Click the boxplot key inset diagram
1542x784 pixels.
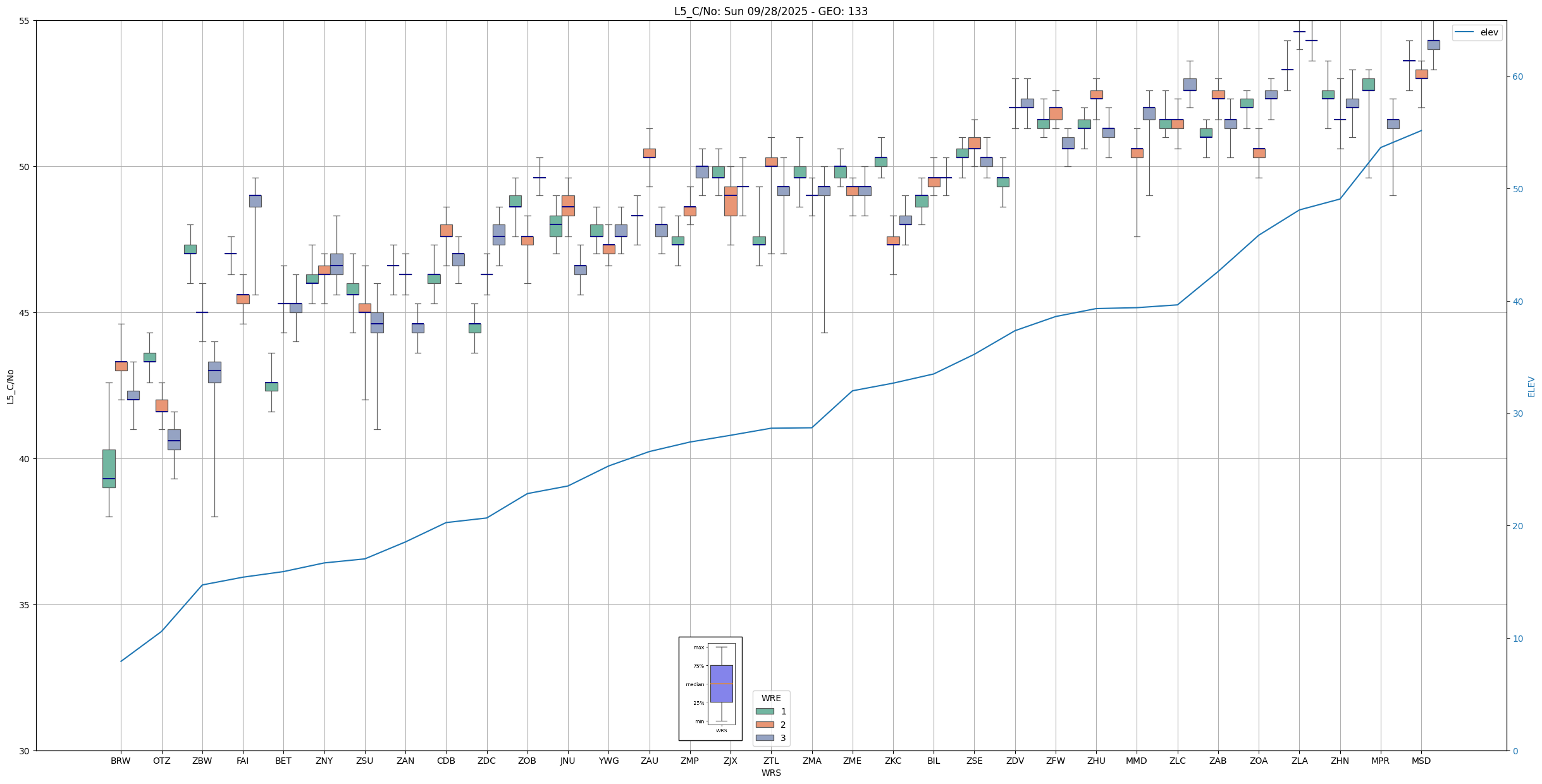point(710,689)
